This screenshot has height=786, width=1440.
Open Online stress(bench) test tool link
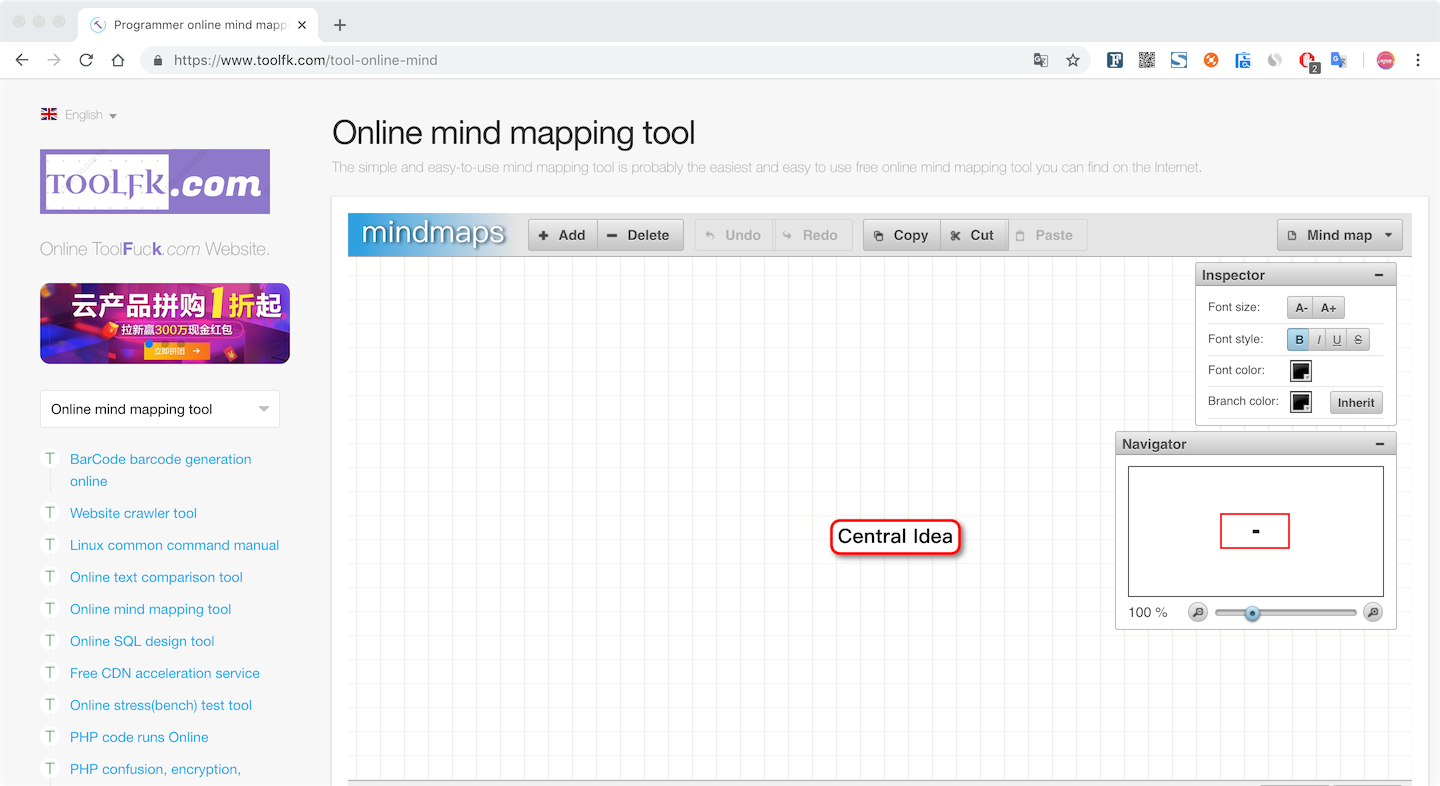pos(161,705)
